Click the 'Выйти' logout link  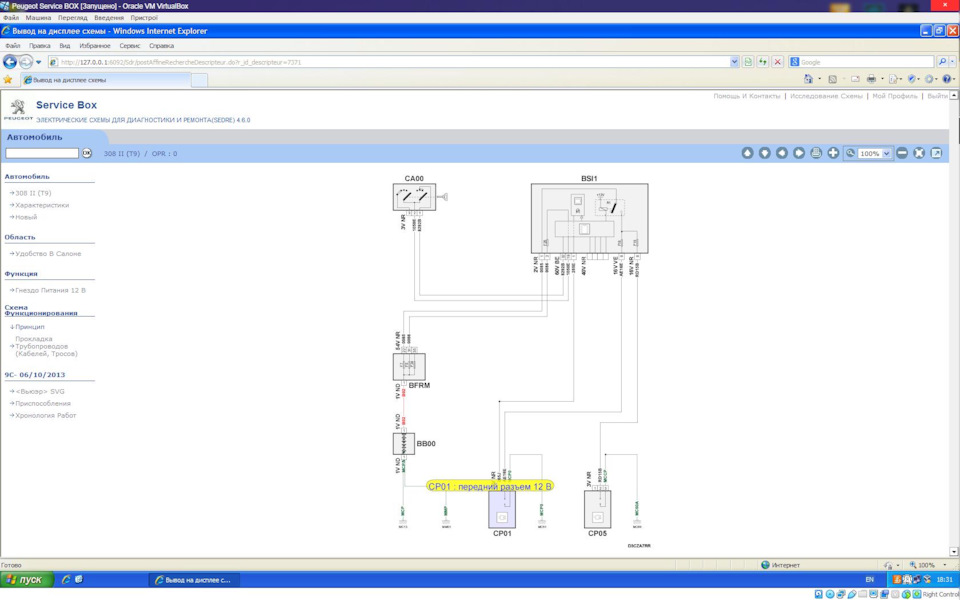[937, 96]
